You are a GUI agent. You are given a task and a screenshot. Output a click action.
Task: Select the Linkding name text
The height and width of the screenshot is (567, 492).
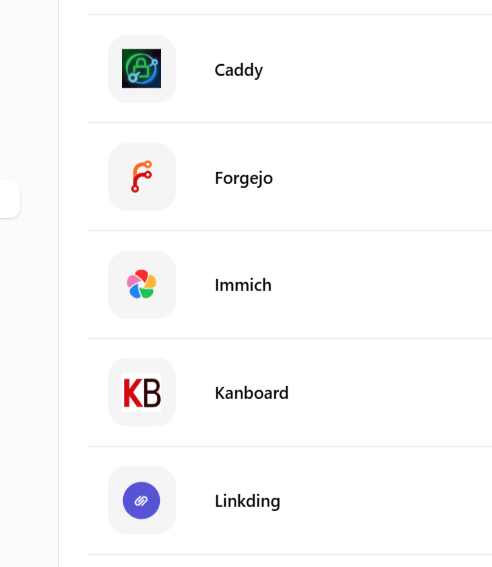pyautogui.click(x=247, y=501)
